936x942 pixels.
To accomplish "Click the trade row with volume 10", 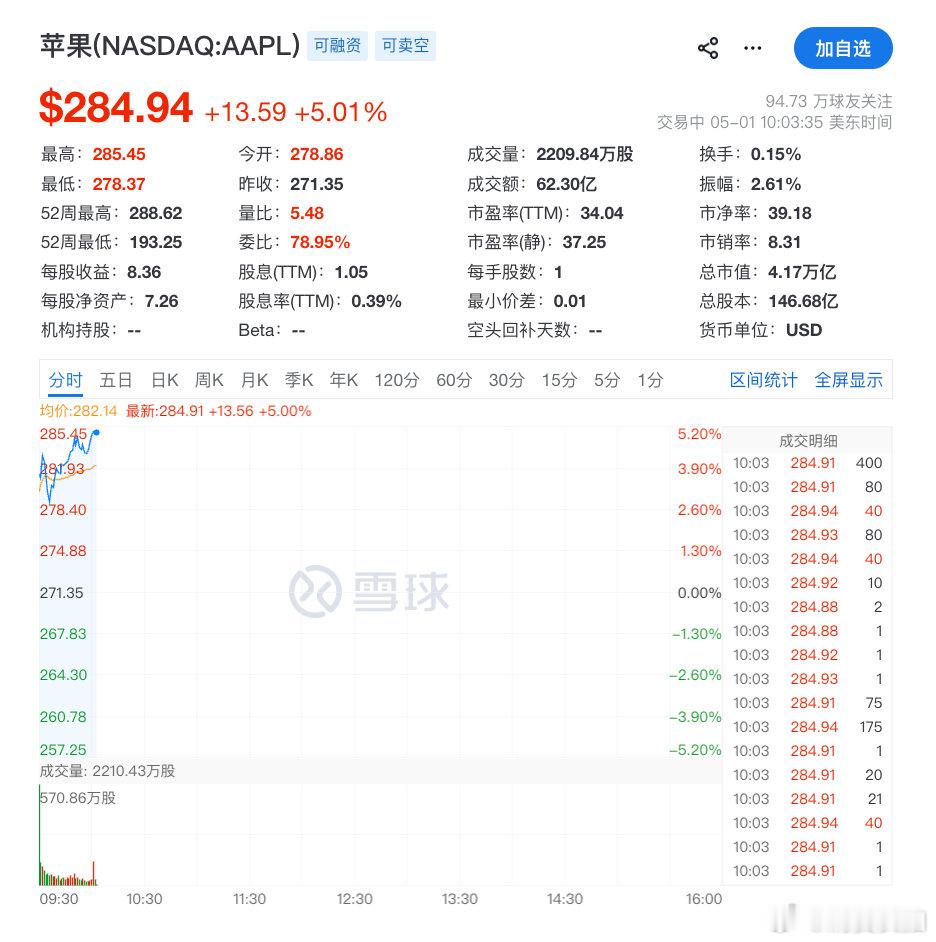I will [807, 583].
